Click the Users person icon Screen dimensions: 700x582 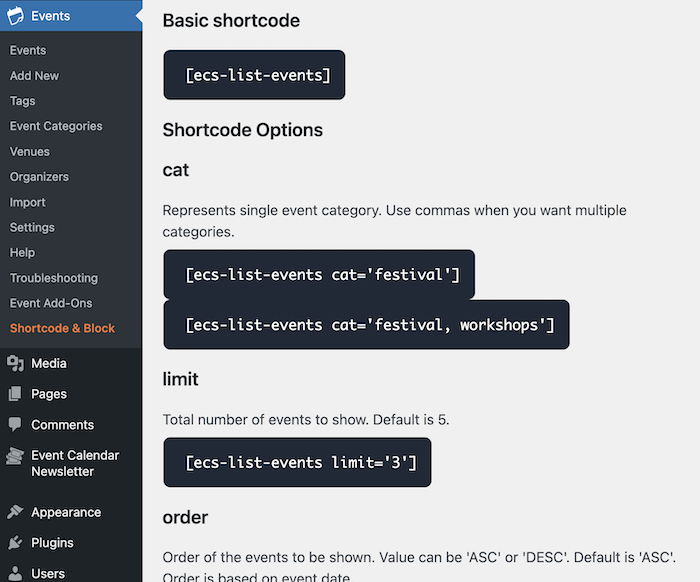tap(15, 573)
